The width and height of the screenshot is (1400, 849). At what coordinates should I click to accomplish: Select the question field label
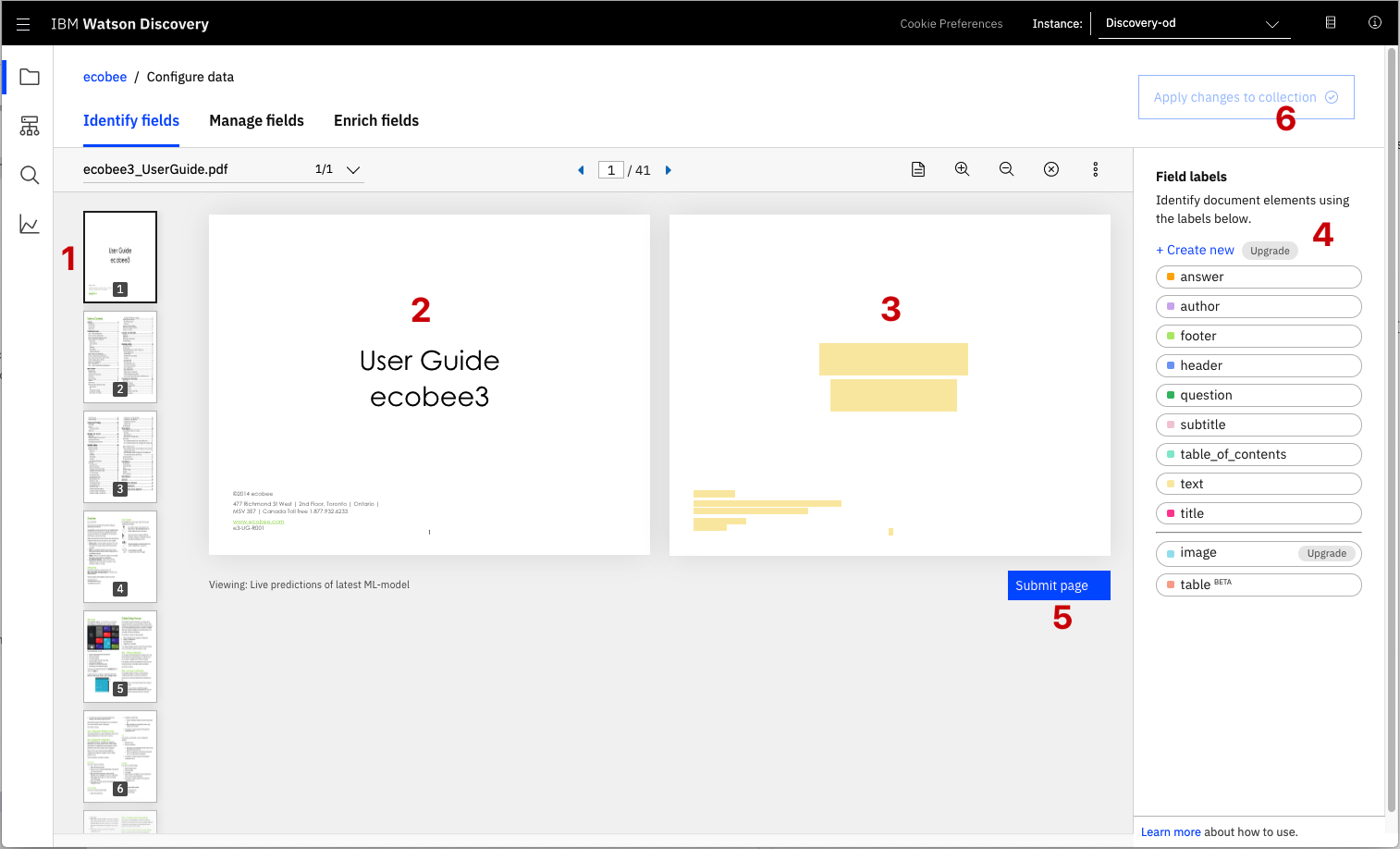coord(1259,395)
